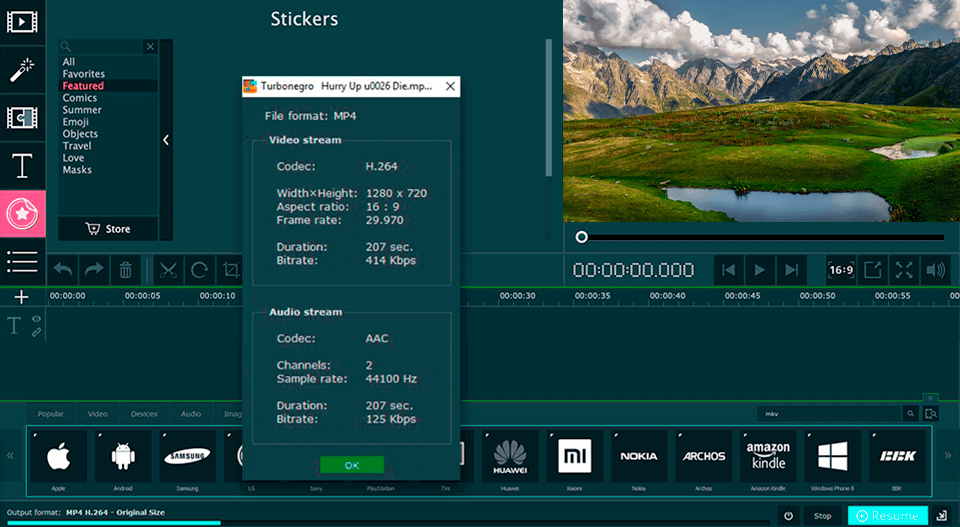Select the Favorites sticker category
This screenshot has width=960, height=527.
tap(83, 74)
